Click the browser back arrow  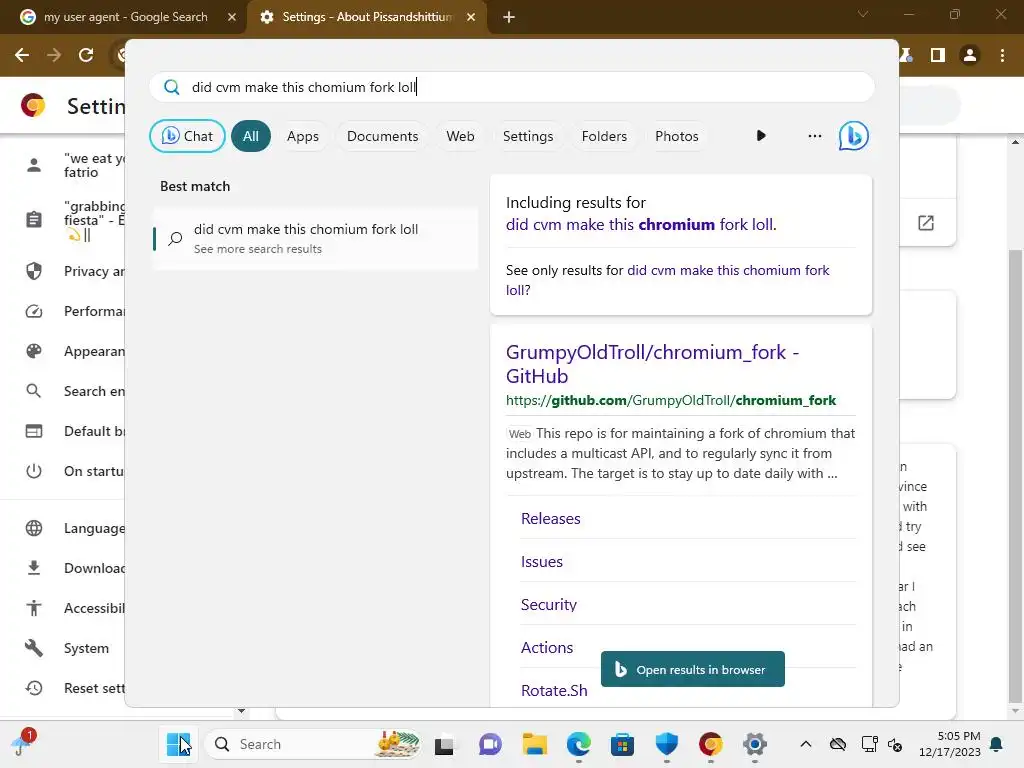[x=22, y=56]
